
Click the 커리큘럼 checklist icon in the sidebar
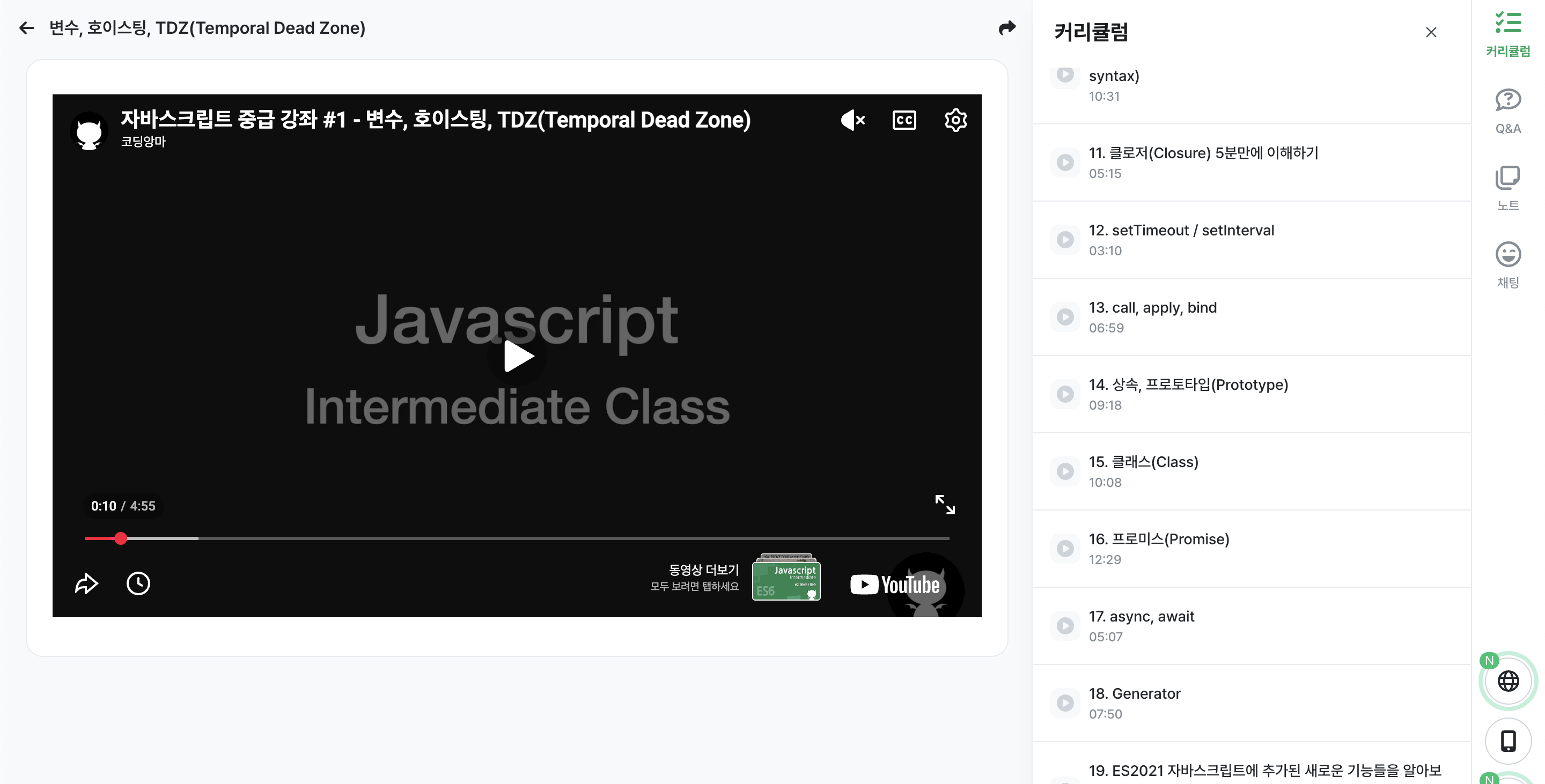click(1509, 23)
